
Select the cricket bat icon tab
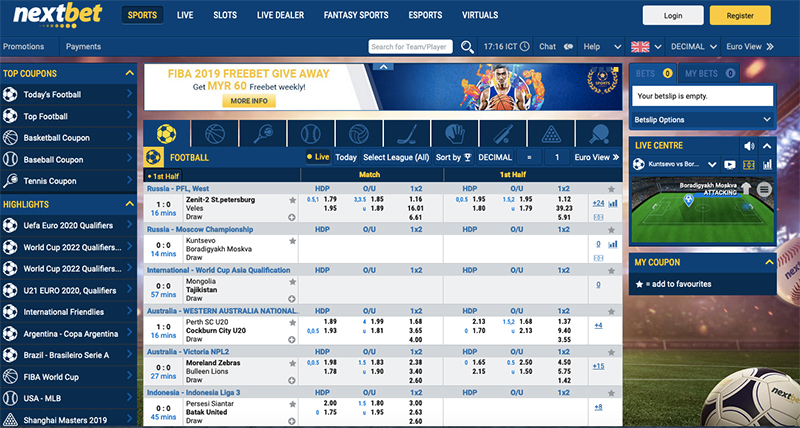click(503, 134)
